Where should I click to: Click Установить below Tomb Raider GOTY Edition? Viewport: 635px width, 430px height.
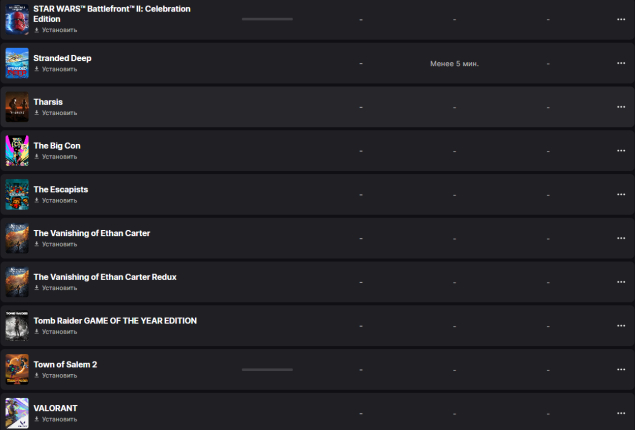coord(58,331)
